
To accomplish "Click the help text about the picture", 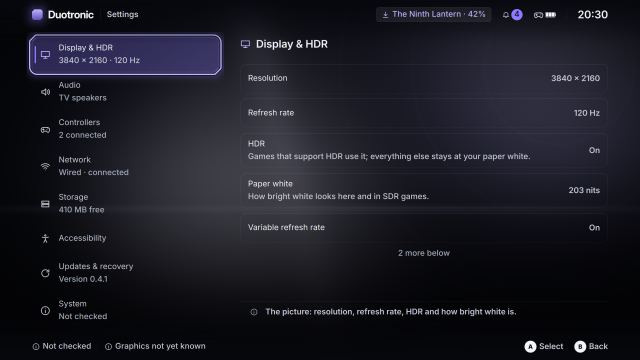I will (x=391, y=312).
